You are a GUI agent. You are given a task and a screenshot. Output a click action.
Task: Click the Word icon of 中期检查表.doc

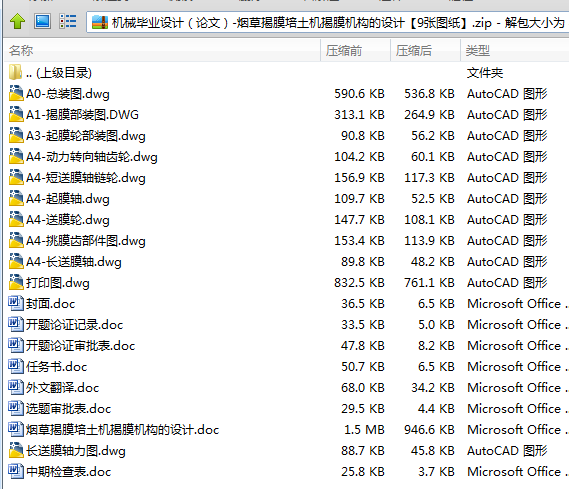pos(16,472)
